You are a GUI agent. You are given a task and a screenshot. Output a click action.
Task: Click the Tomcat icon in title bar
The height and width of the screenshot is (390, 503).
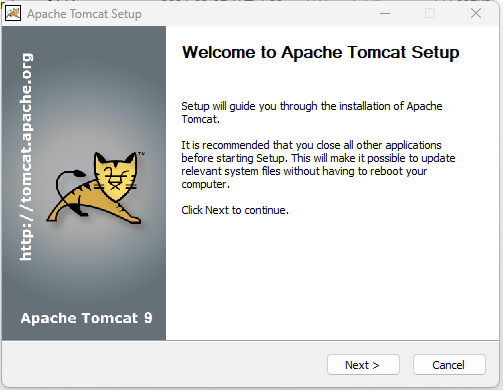pos(13,13)
